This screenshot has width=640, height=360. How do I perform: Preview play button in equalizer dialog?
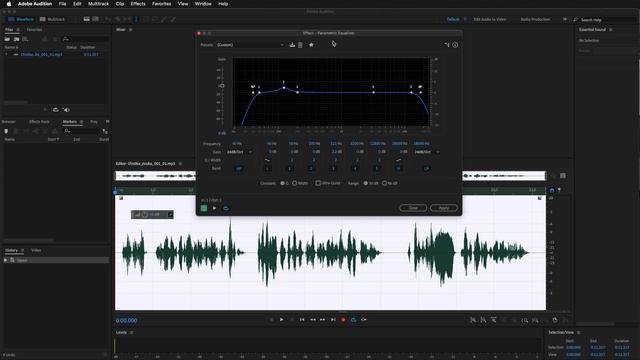[214, 208]
